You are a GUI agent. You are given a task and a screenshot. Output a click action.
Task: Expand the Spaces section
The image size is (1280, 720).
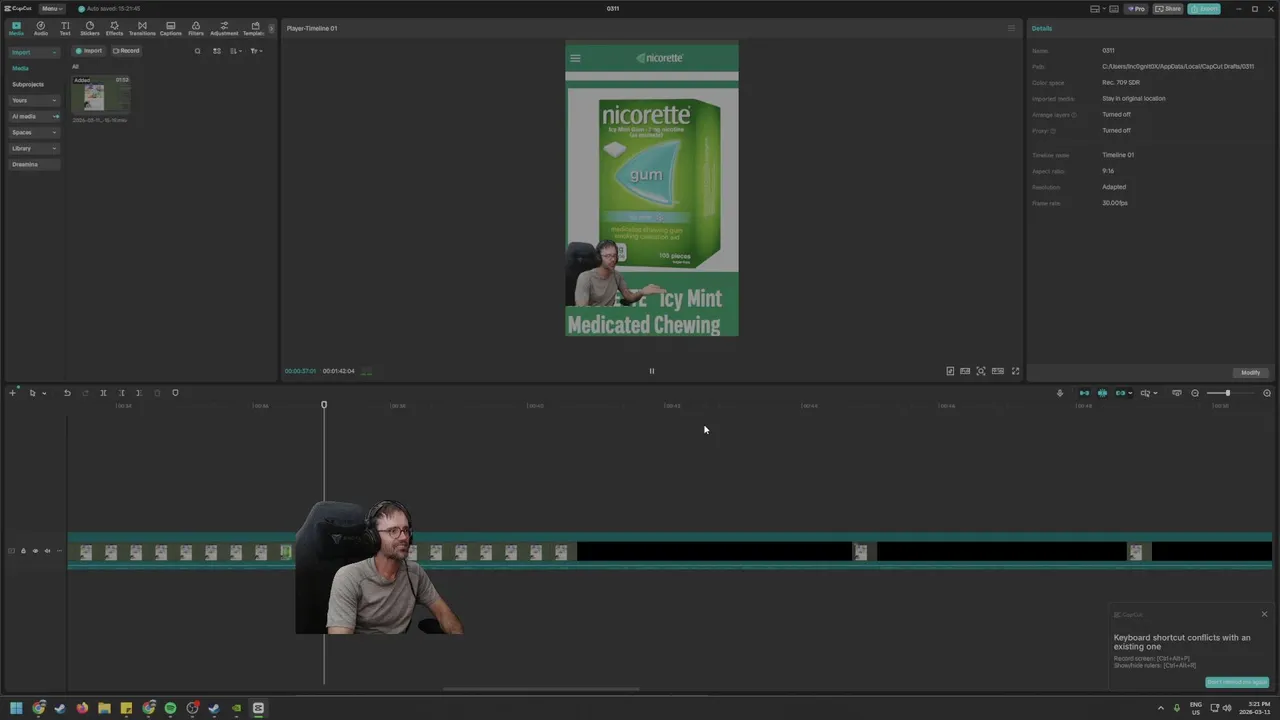[x=34, y=132]
